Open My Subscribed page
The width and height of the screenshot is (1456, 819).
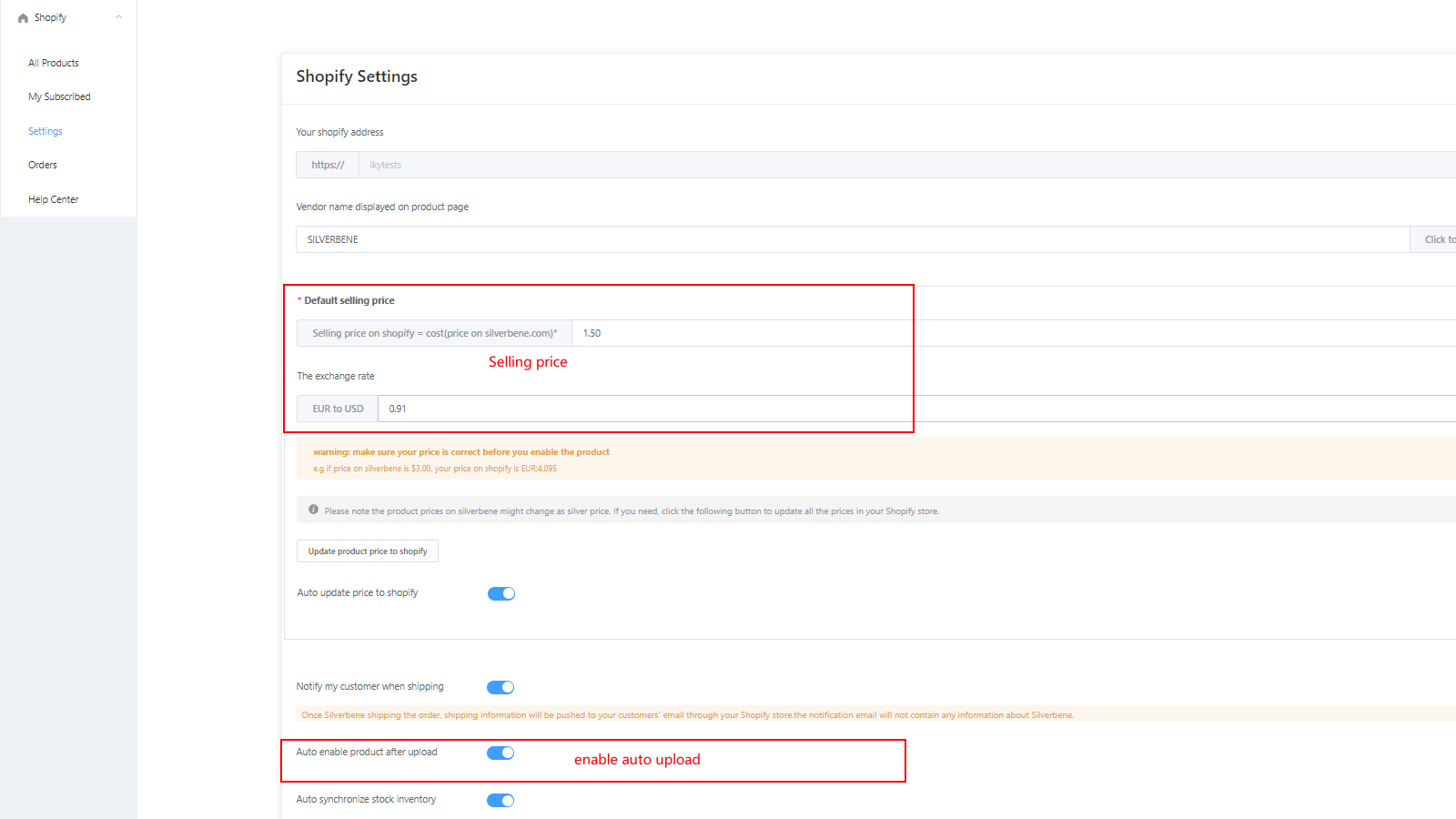[x=59, y=96]
